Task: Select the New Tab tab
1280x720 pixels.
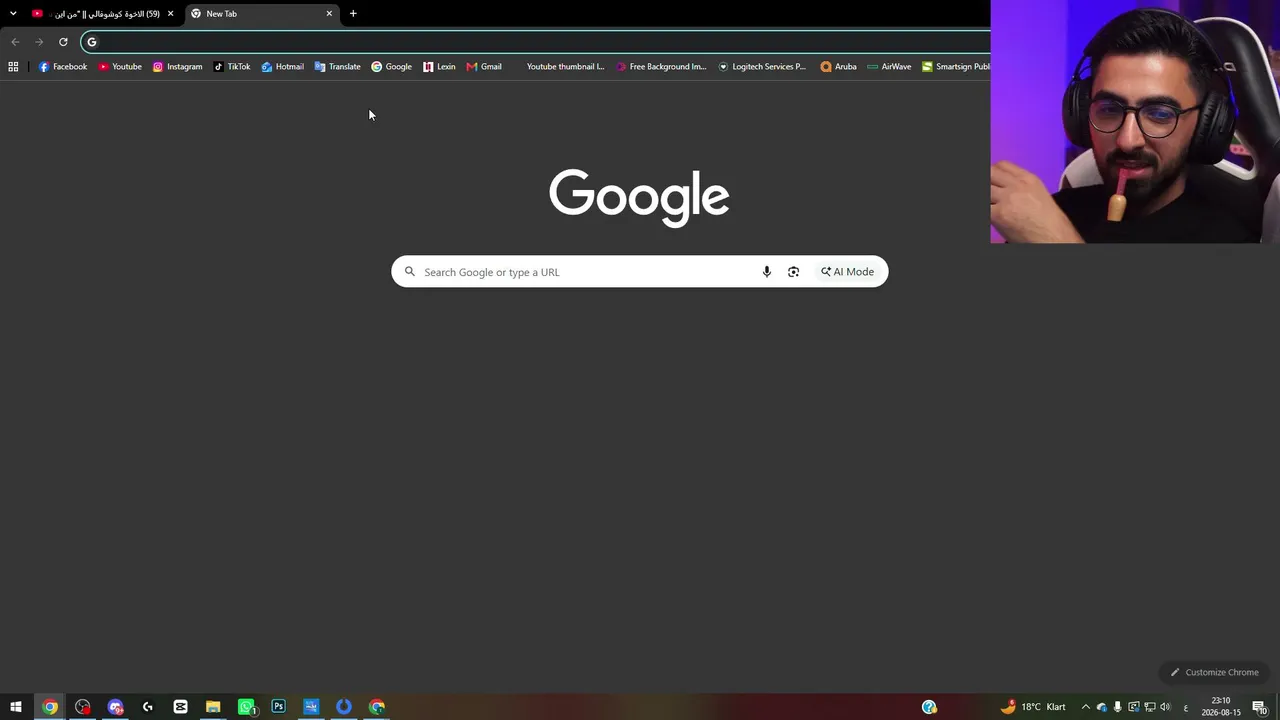Action: [x=263, y=14]
